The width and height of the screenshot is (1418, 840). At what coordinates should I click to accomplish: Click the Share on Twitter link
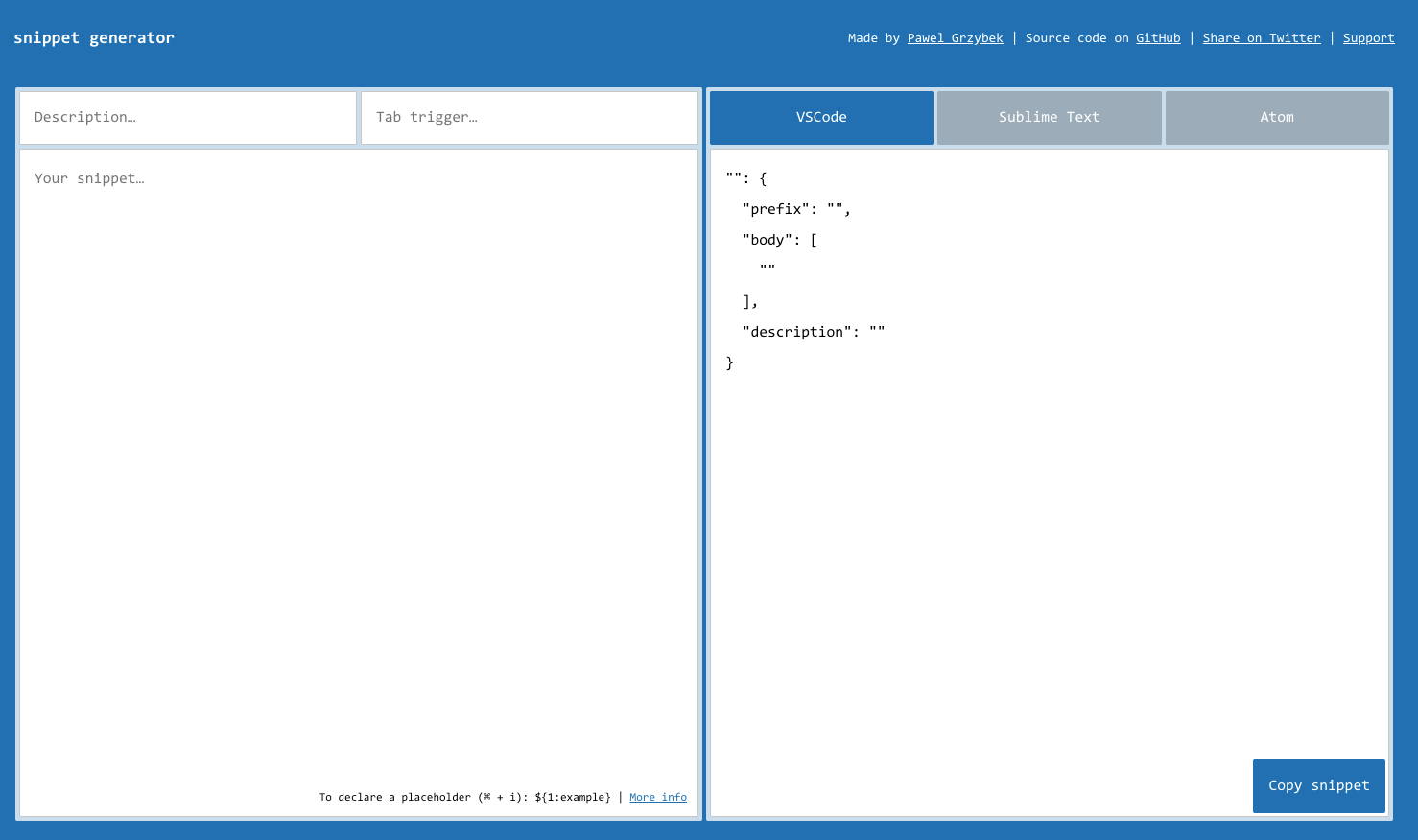[1262, 38]
